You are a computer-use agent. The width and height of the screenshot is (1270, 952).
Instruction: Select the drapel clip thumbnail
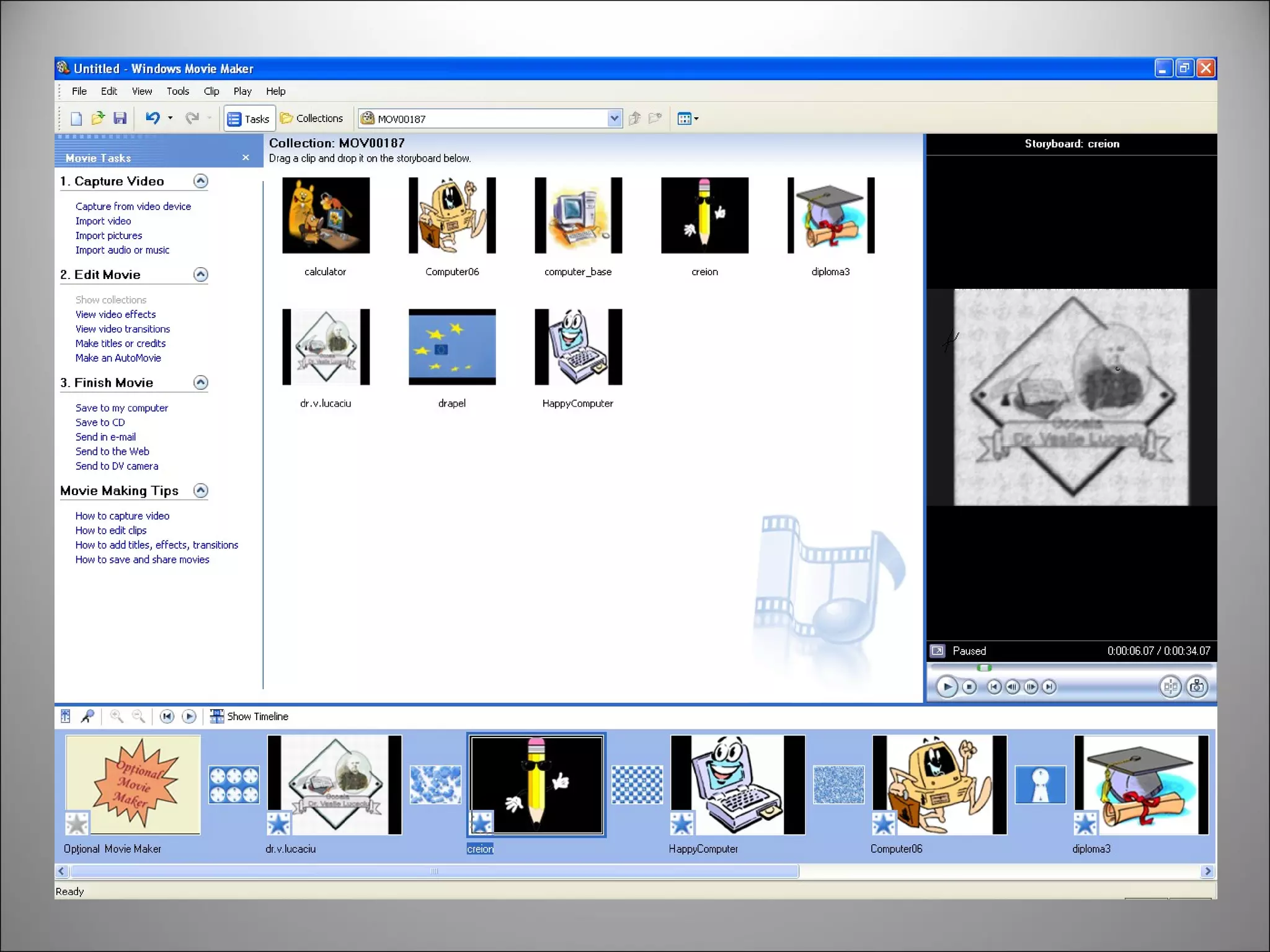click(451, 347)
